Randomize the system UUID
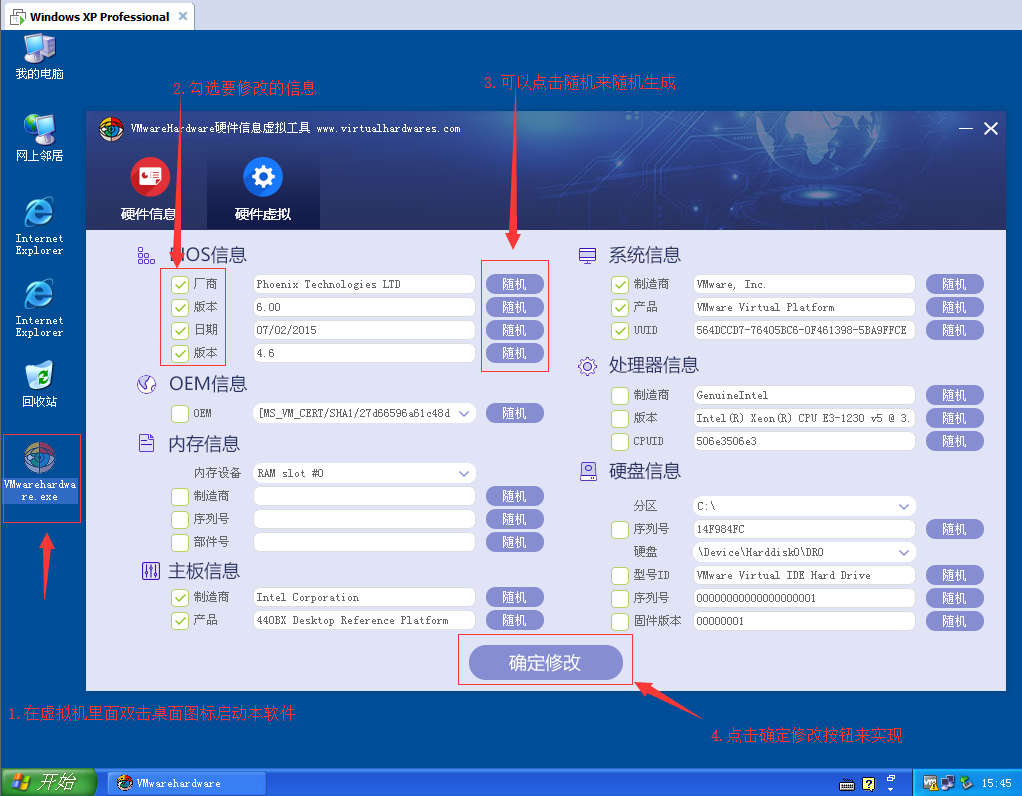The image size is (1022, 796). [954, 331]
